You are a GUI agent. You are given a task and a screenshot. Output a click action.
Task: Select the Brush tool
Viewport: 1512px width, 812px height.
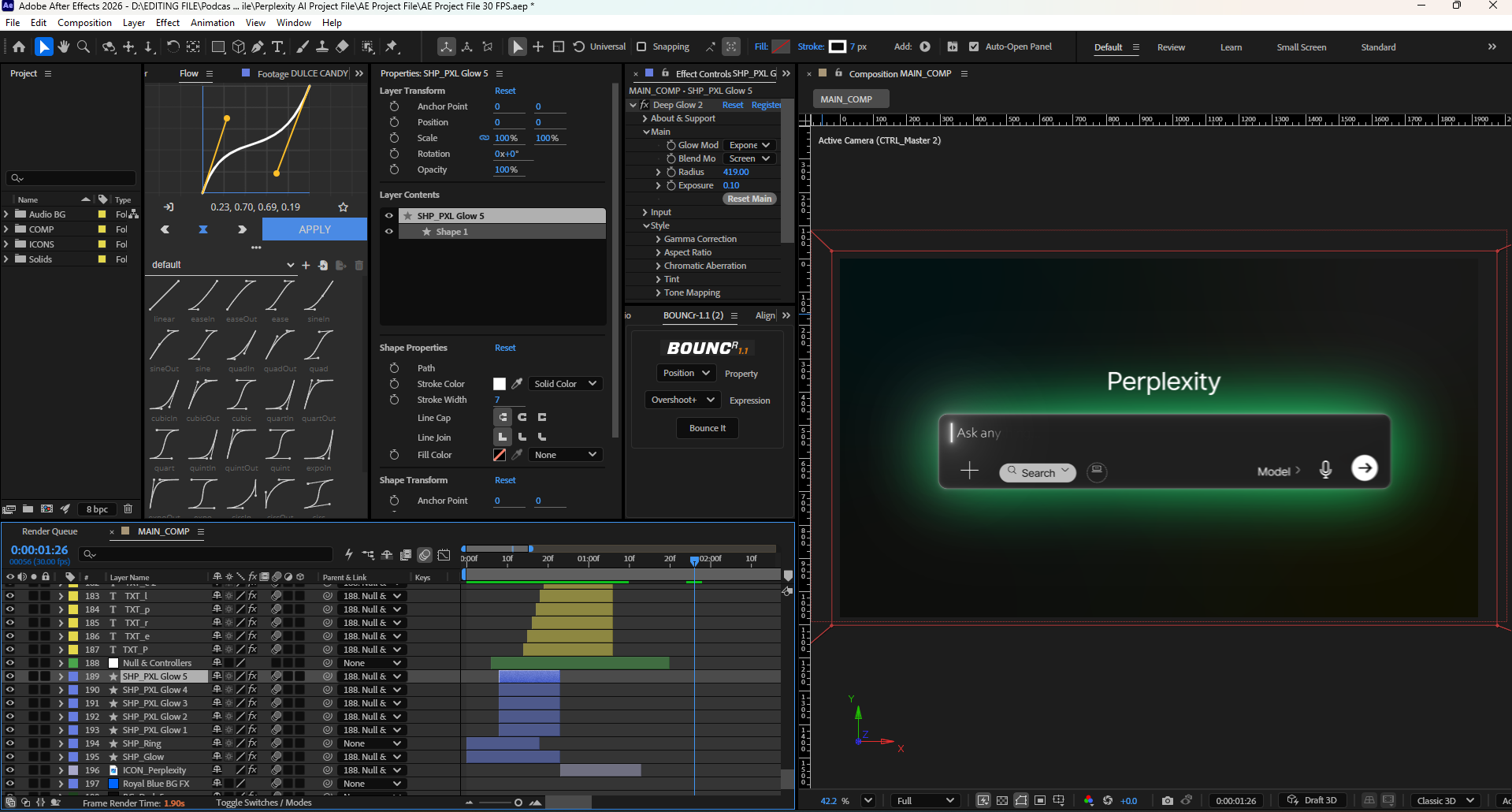303,47
